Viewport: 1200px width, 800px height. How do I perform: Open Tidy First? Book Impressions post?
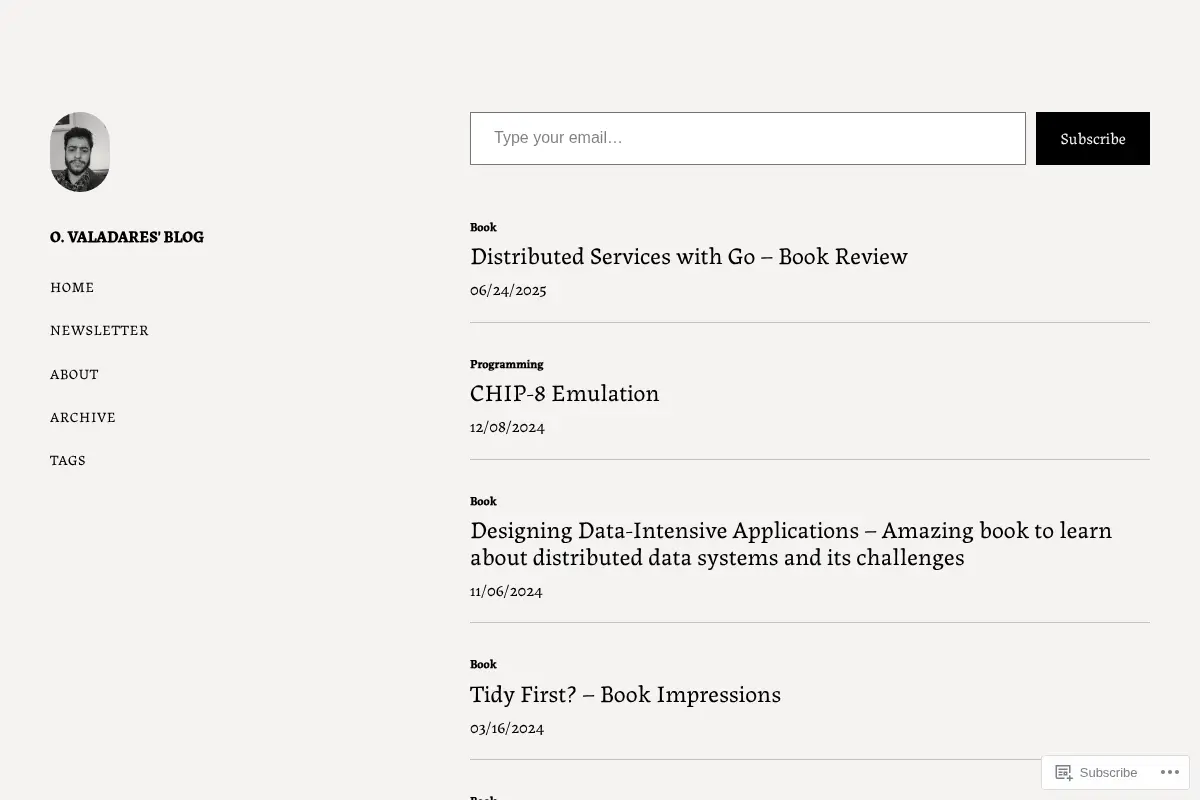pos(625,694)
